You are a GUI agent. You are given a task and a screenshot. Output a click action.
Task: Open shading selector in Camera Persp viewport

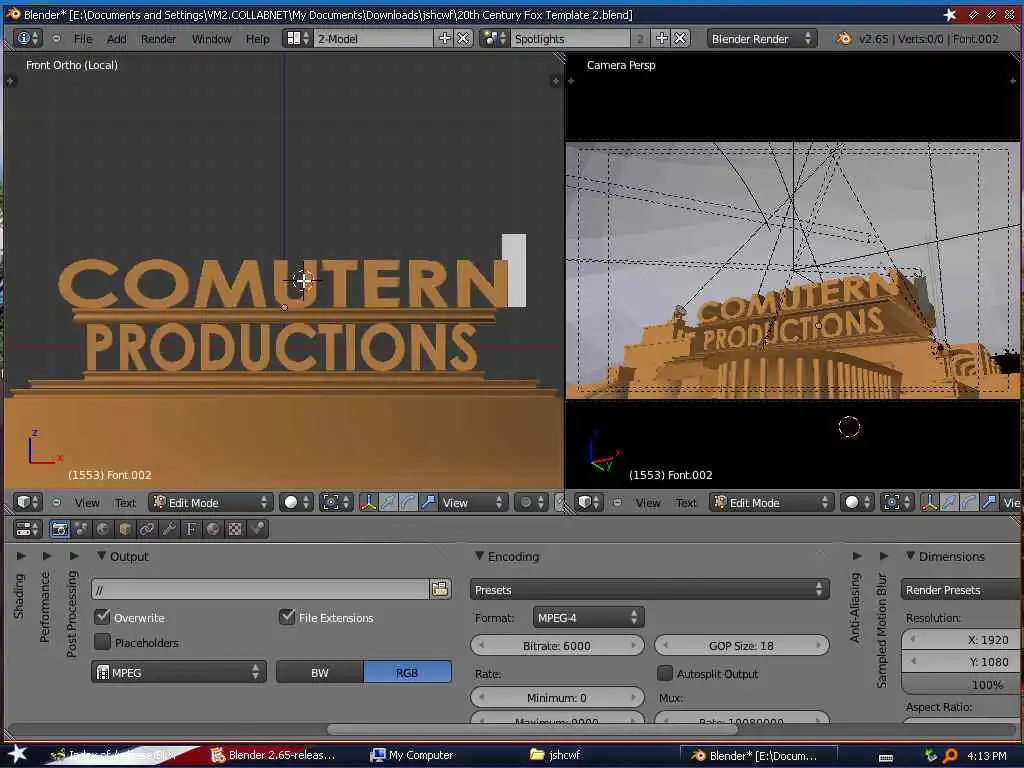pyautogui.click(x=857, y=502)
